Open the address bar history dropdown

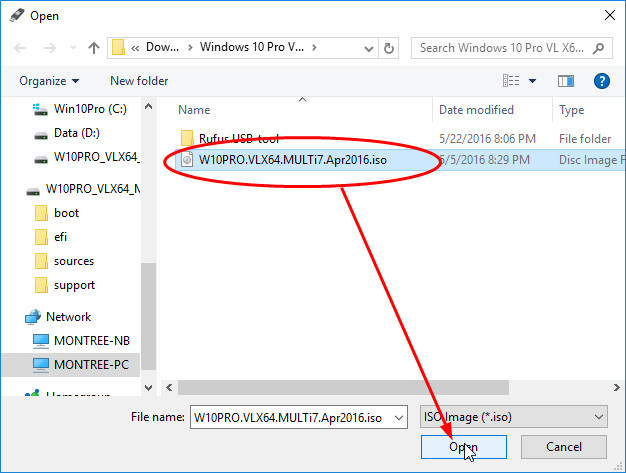click(369, 49)
